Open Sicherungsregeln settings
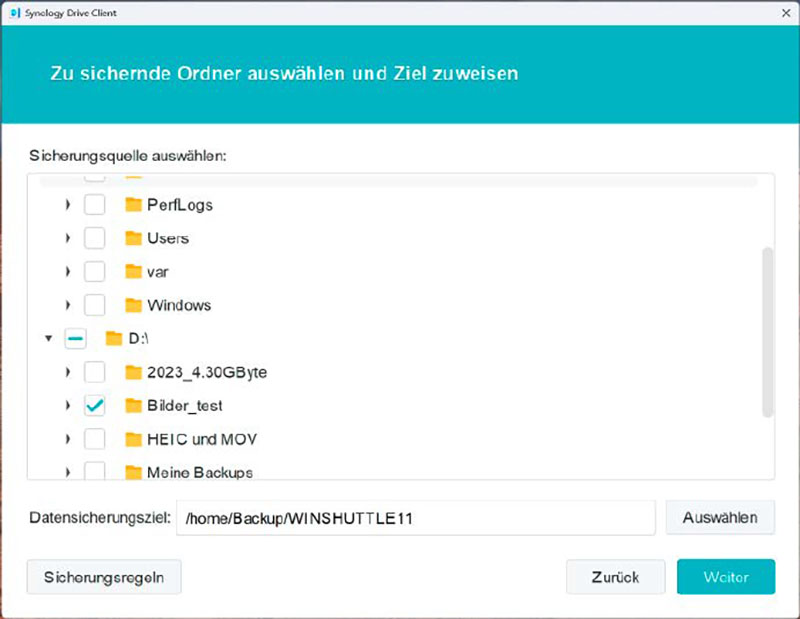800x619 pixels. [104, 577]
